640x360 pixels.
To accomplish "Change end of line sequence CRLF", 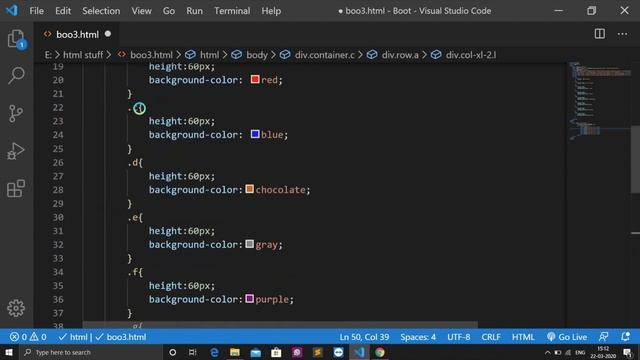I will click(x=491, y=337).
